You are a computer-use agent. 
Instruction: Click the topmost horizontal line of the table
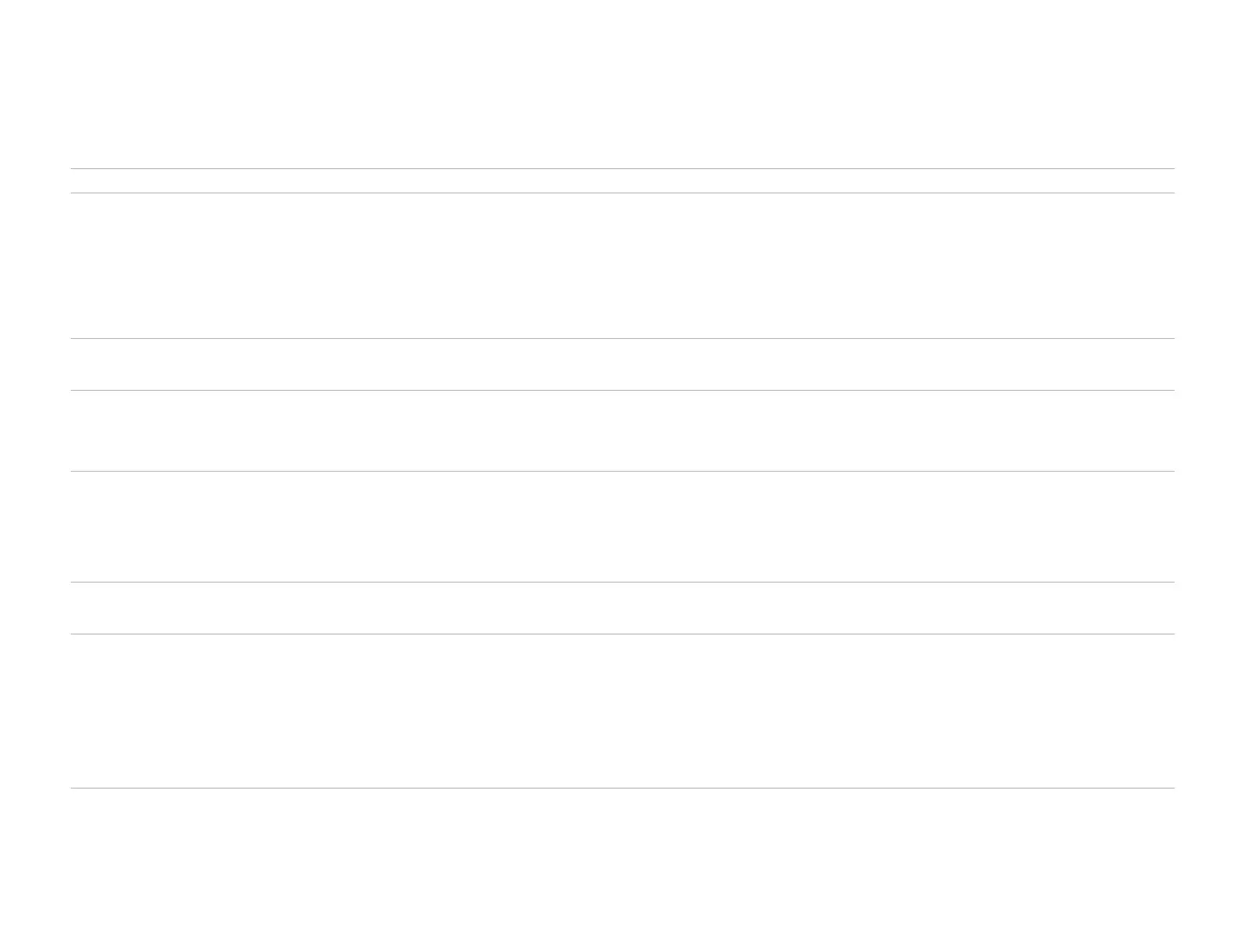coord(622,168)
